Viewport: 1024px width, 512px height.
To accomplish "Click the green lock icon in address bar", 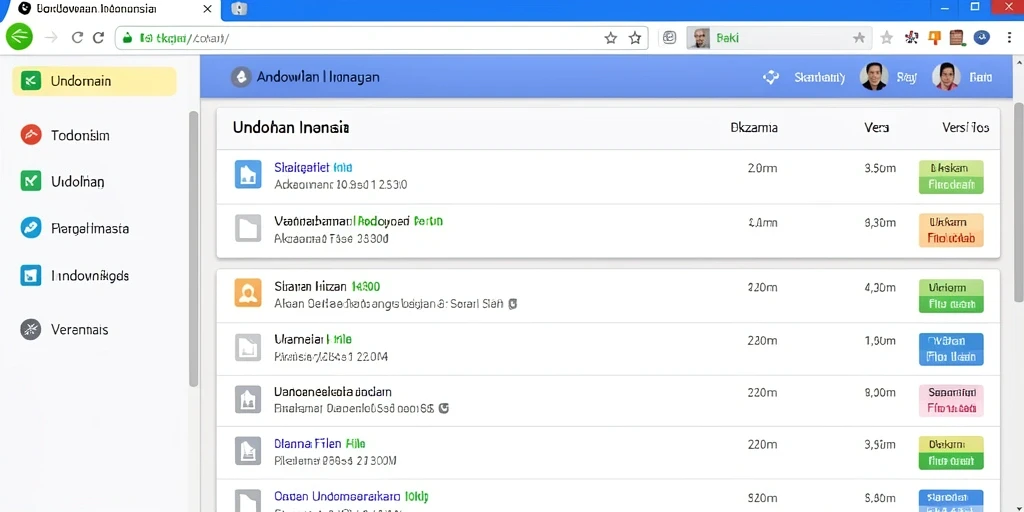I will click(x=127, y=38).
